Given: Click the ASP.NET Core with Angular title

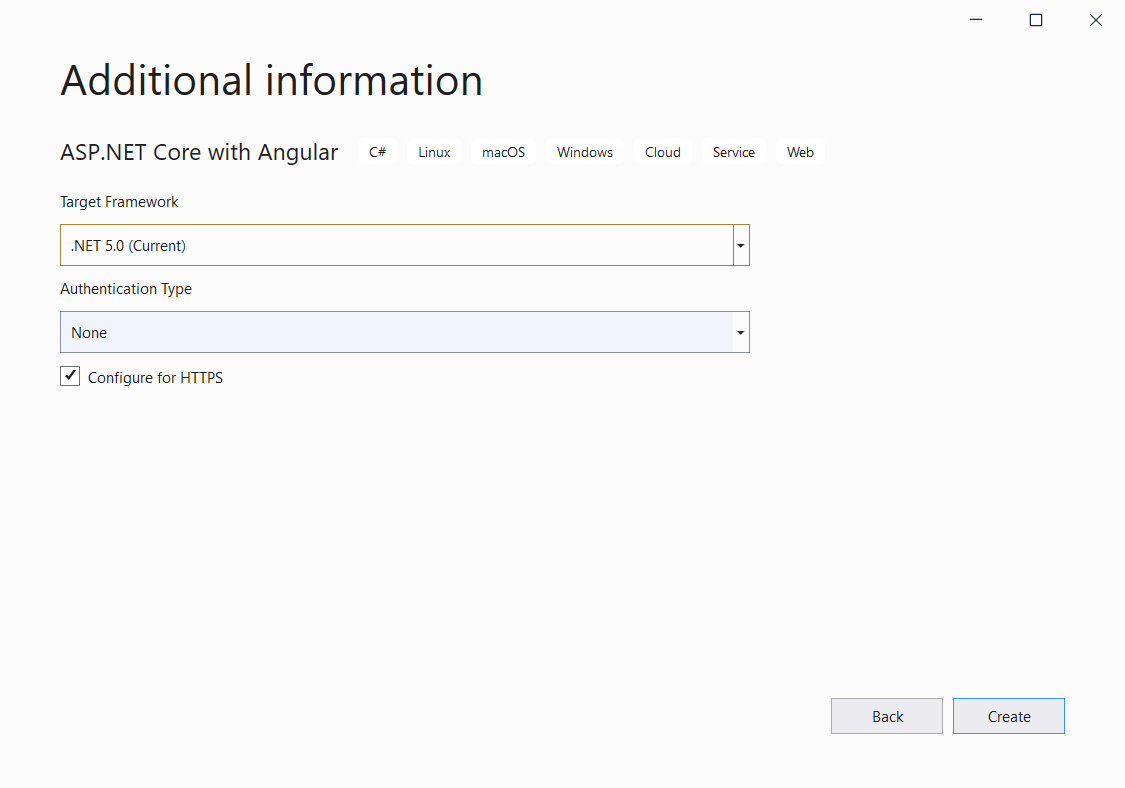Looking at the screenshot, I should pos(199,152).
